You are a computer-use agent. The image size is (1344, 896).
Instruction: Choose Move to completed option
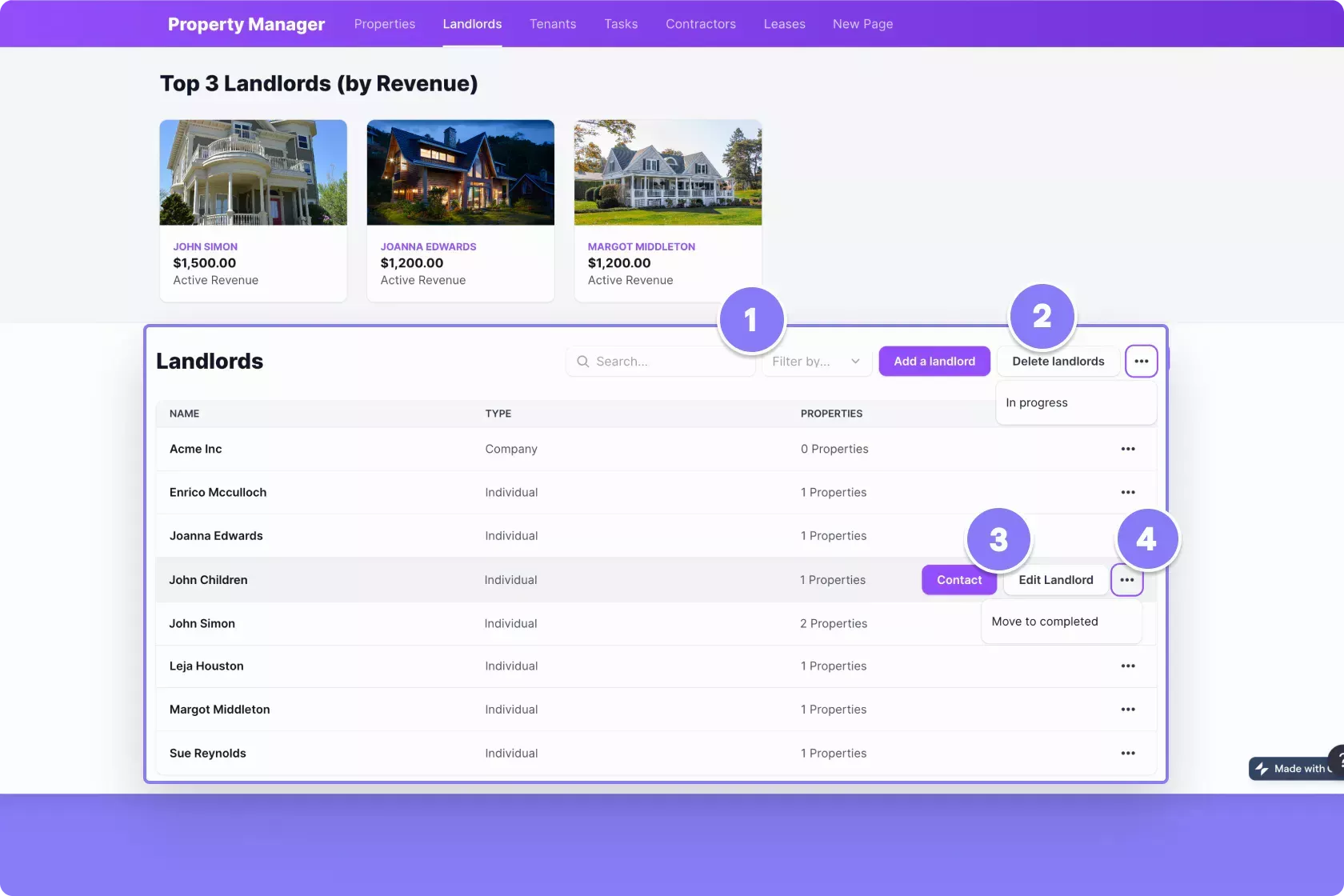[x=1045, y=622]
